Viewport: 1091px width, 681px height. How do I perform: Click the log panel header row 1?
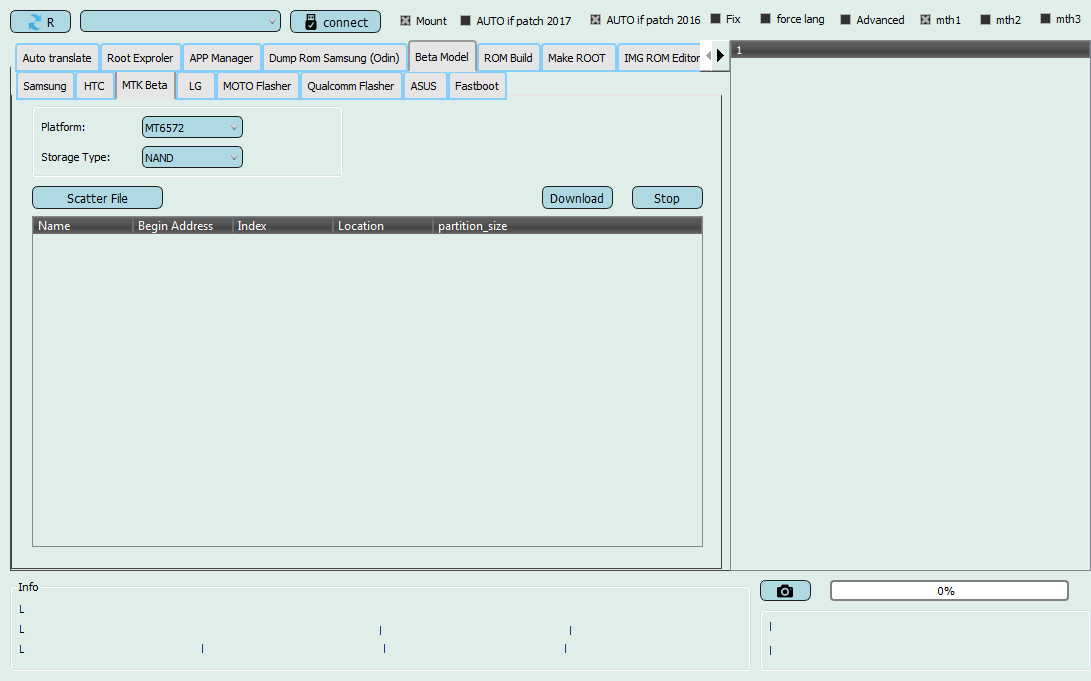click(910, 50)
